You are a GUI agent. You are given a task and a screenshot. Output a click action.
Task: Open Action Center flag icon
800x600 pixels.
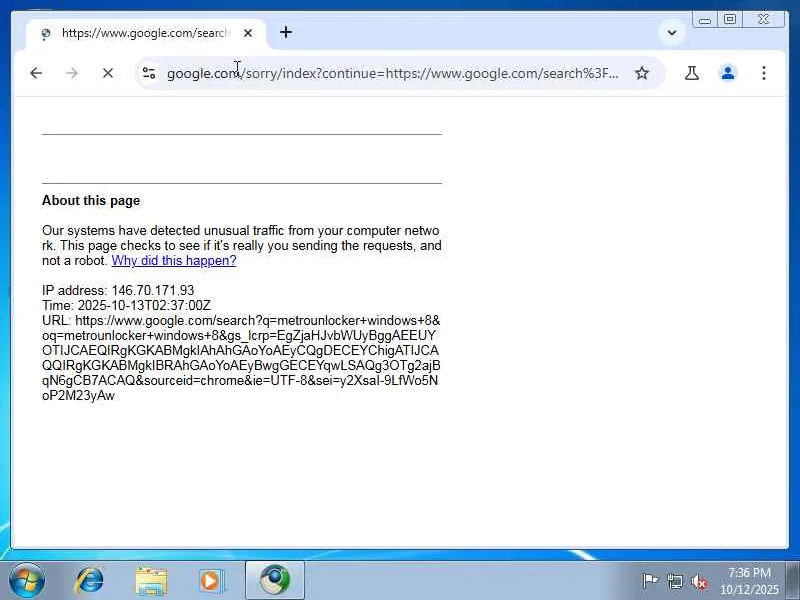(650, 581)
